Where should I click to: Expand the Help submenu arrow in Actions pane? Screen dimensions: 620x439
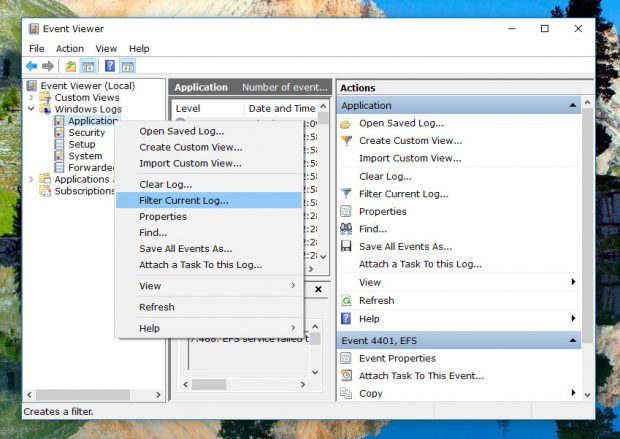click(x=573, y=318)
